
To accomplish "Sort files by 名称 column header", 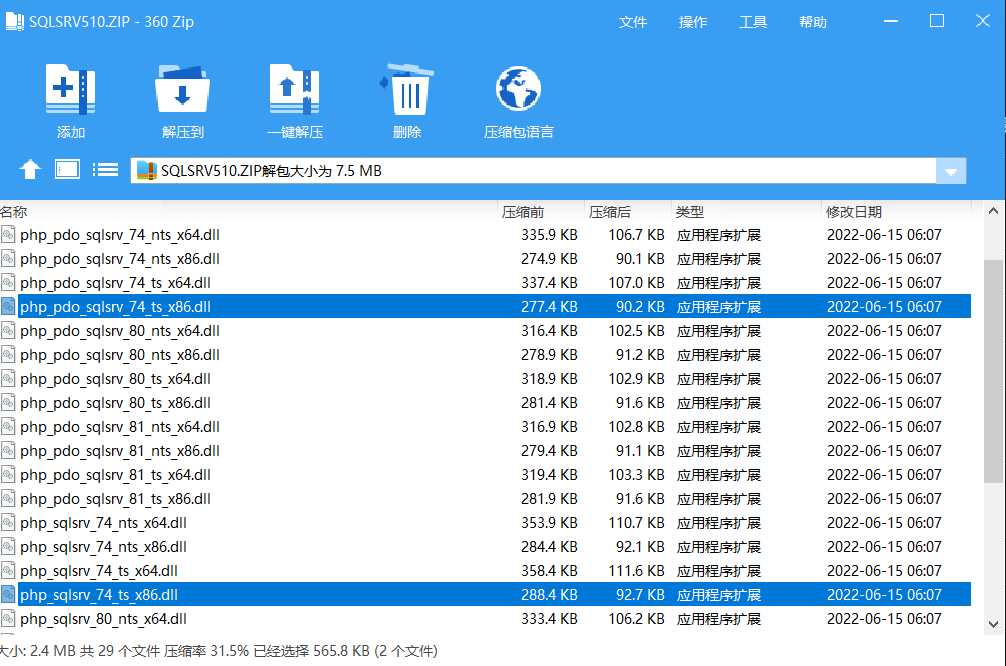I will 14,212.
